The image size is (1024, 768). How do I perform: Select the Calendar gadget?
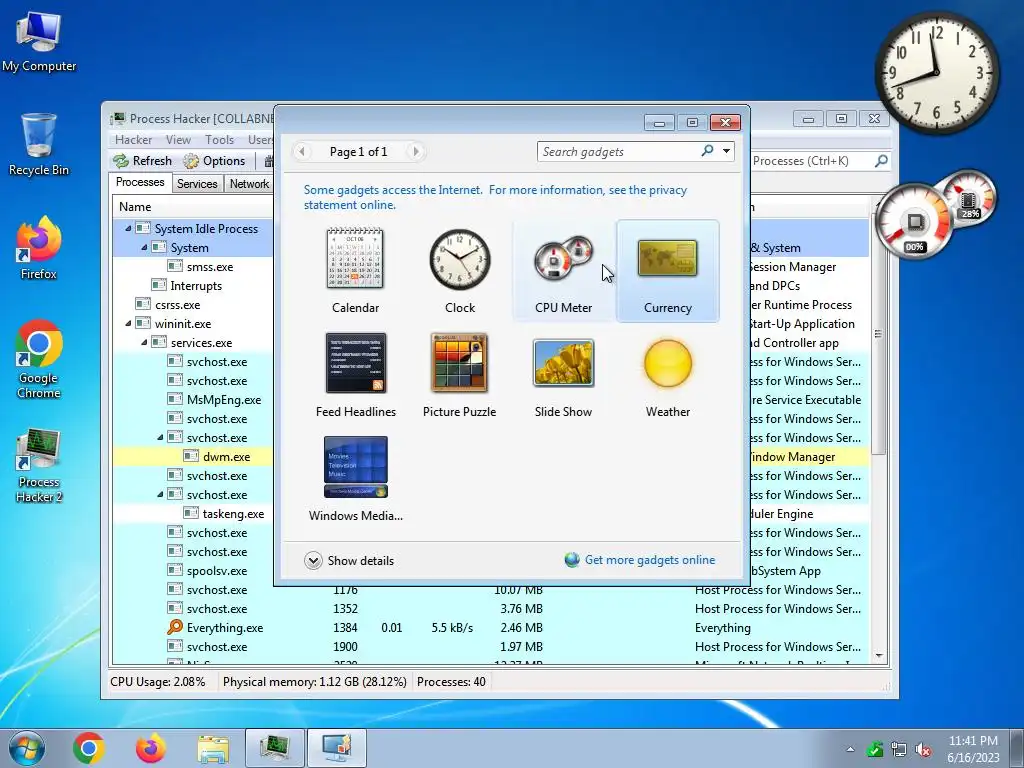click(x=355, y=270)
